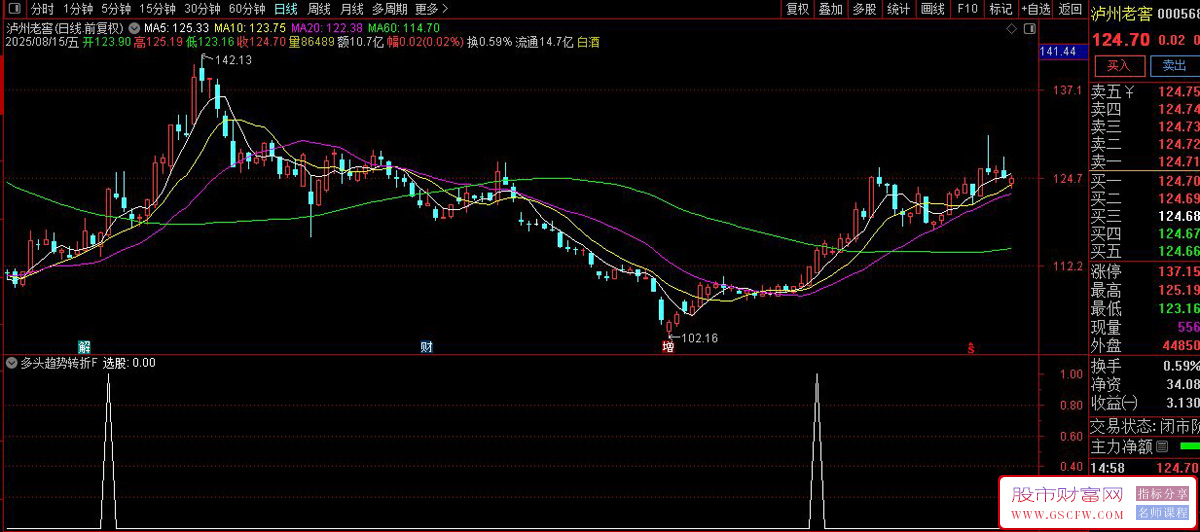Click the 复权 adjustment button
Viewport: 1200px width, 532px height.
[x=797, y=9]
